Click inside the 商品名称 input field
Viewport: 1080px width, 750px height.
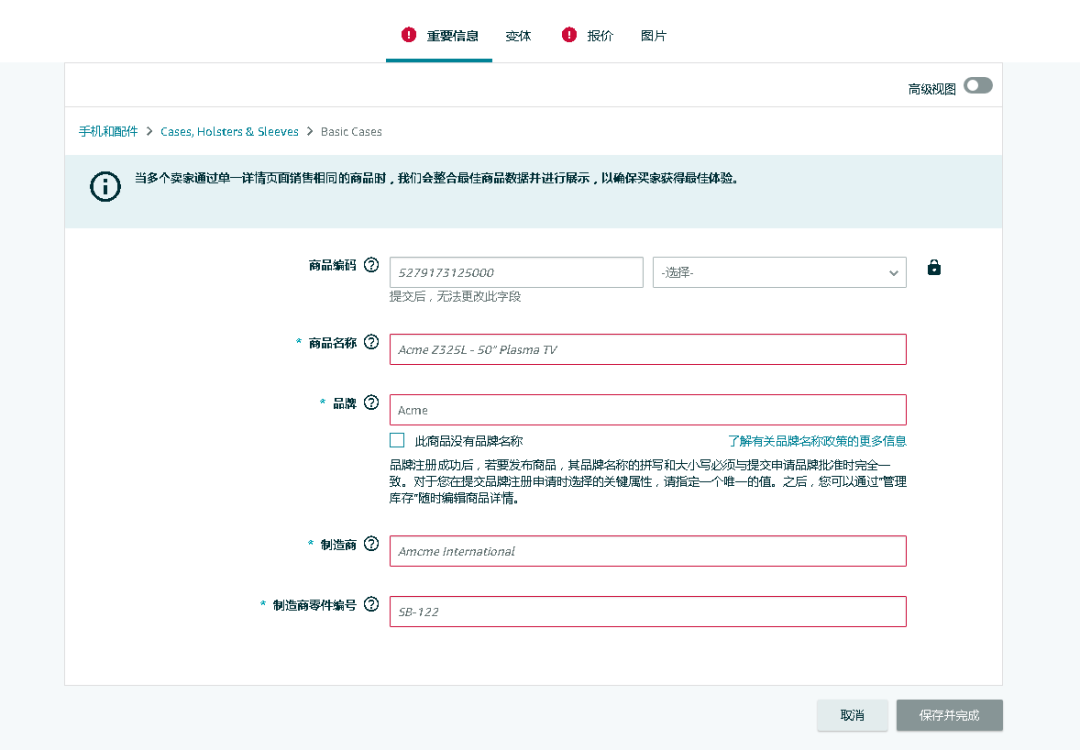coord(647,349)
